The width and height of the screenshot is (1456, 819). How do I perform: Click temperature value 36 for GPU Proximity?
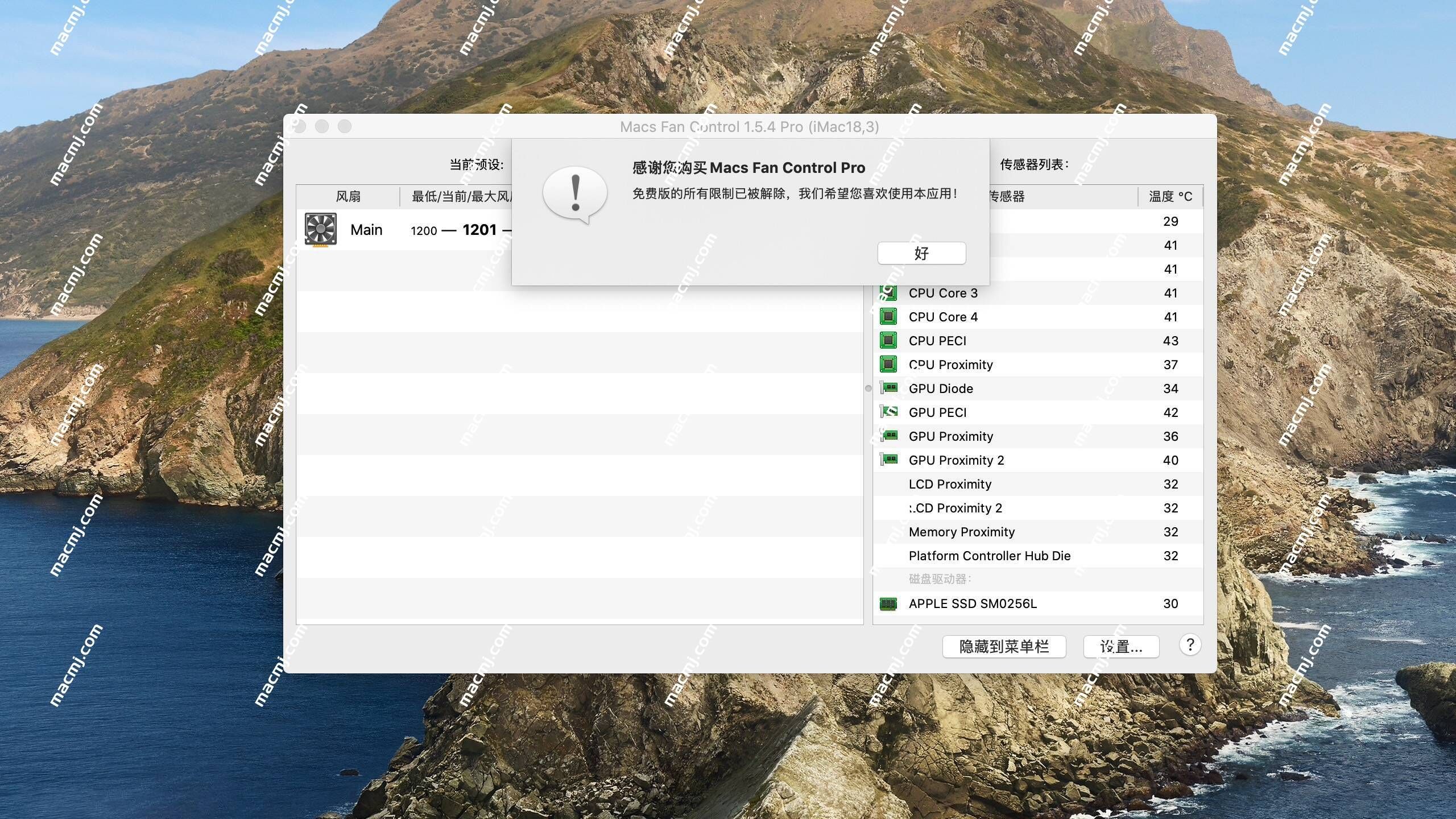click(1170, 436)
